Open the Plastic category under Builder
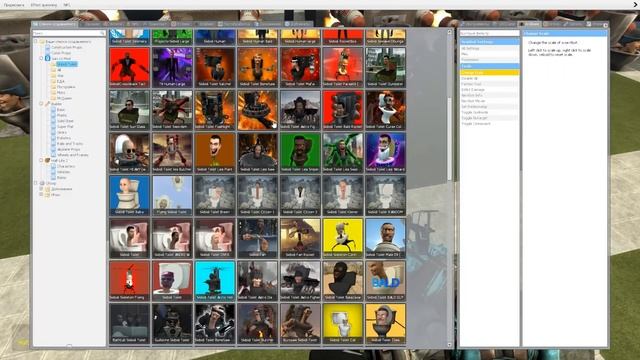 (62, 115)
